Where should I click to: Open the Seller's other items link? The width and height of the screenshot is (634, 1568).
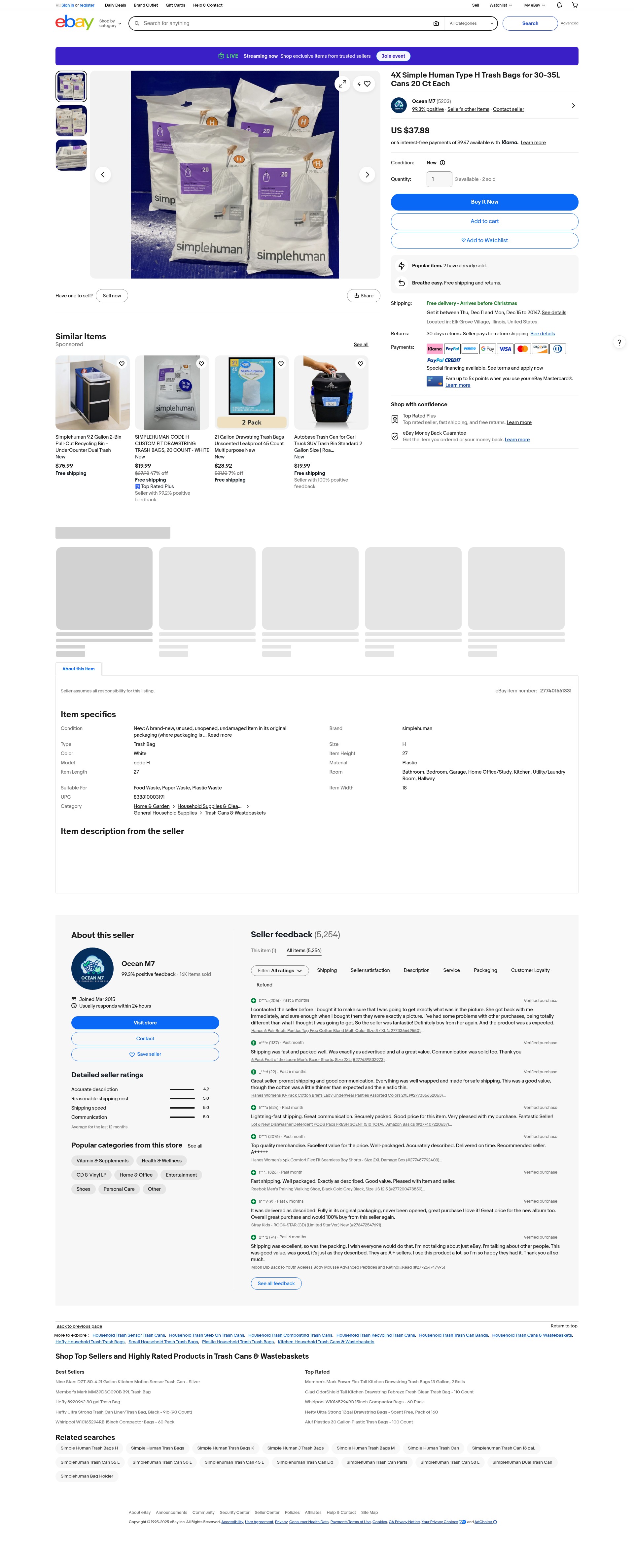coord(468,110)
